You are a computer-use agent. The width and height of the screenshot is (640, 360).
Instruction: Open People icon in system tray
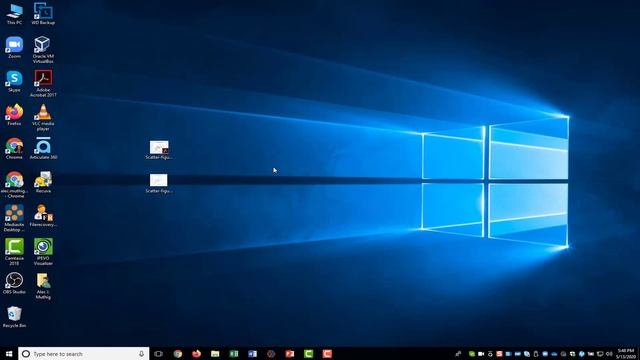point(458,354)
